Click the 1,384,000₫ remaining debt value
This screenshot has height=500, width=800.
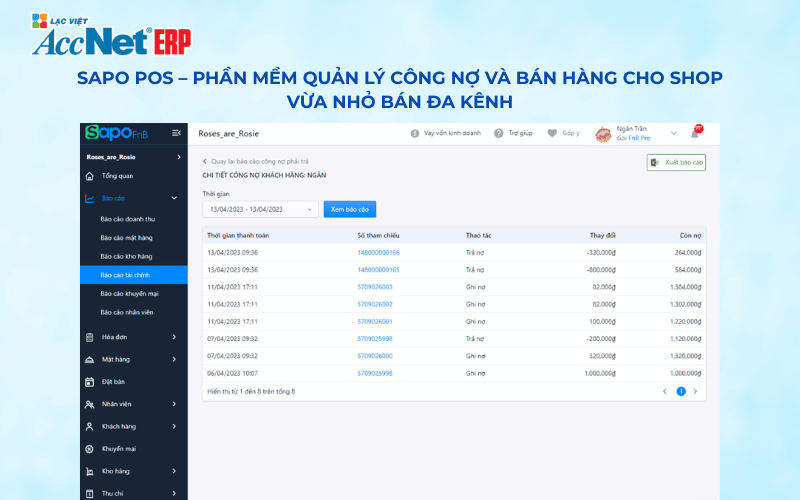(686, 287)
